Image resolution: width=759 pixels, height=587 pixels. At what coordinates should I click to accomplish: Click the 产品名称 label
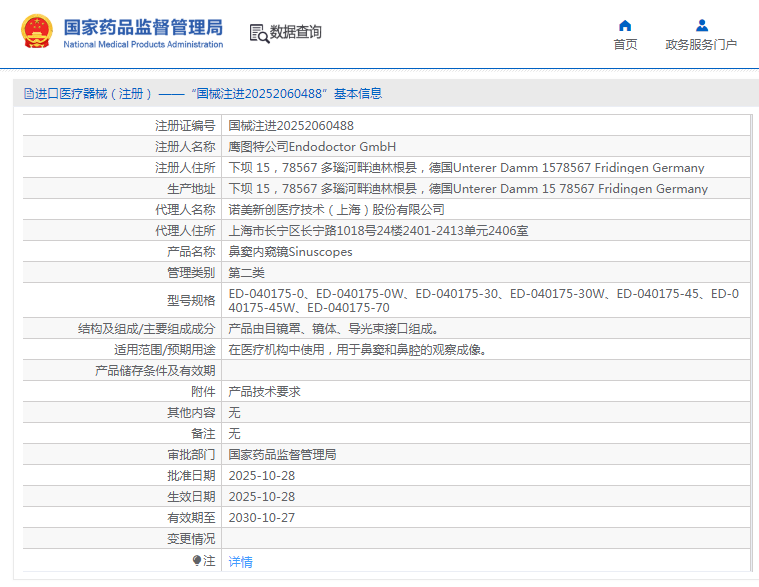tap(191, 252)
